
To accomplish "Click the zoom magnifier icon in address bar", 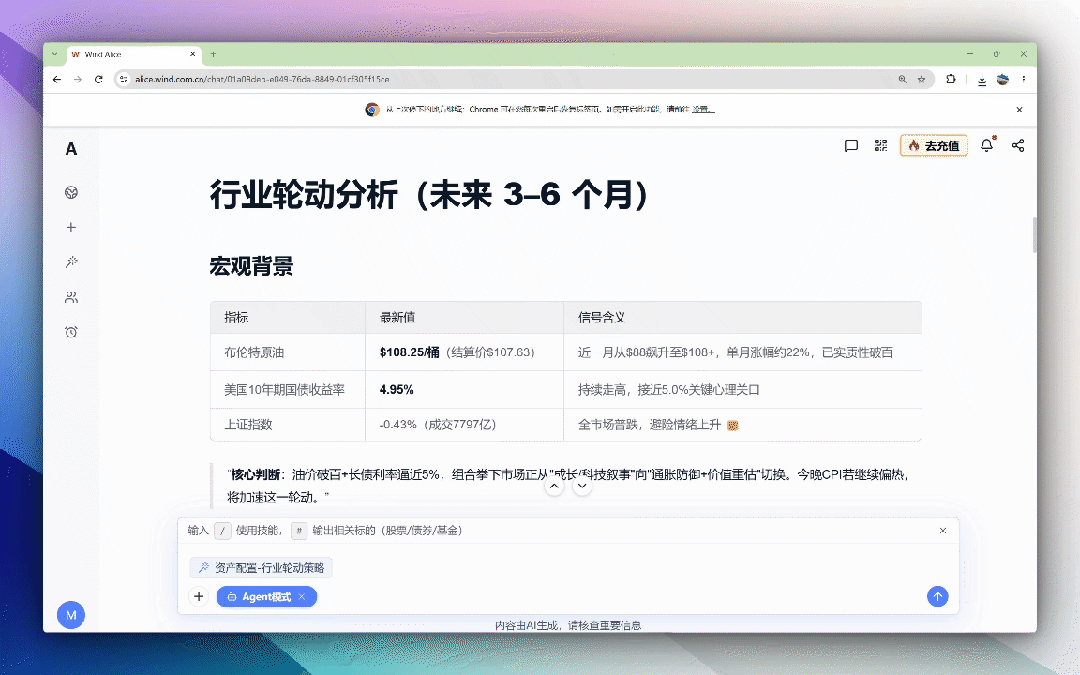I will pos(902,79).
